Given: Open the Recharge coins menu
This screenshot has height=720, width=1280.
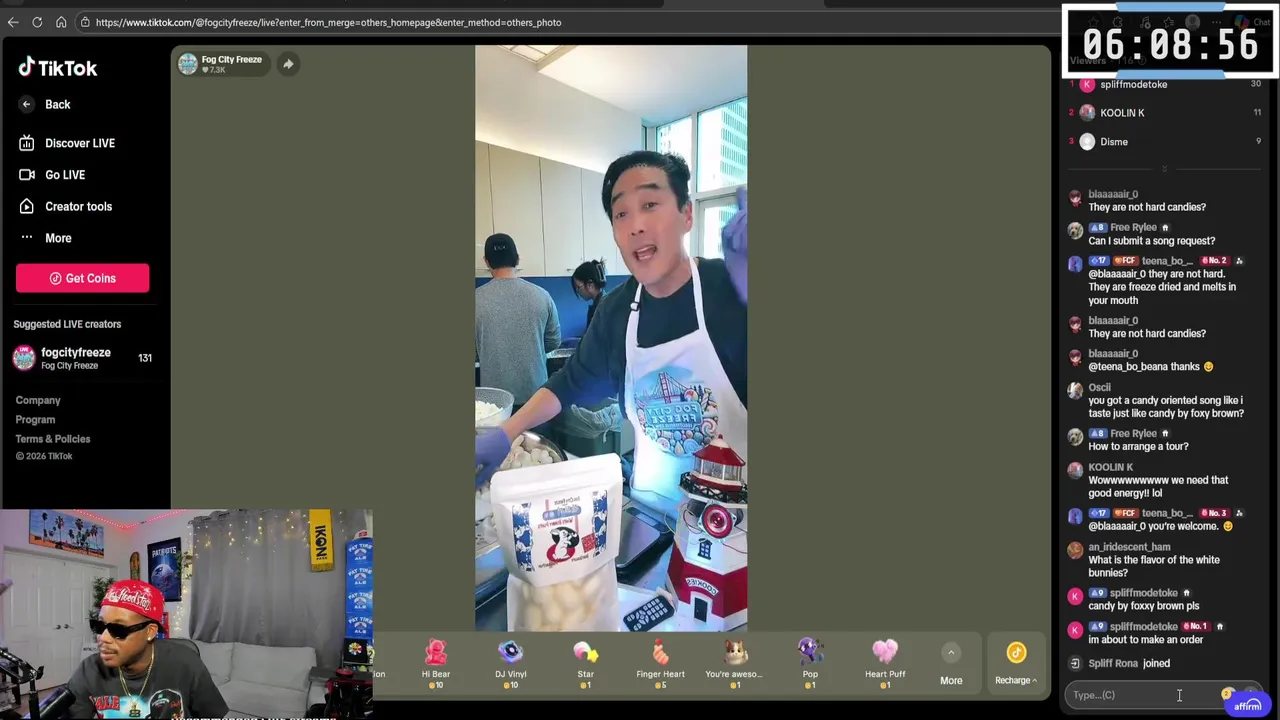Looking at the screenshot, I should [1016, 665].
